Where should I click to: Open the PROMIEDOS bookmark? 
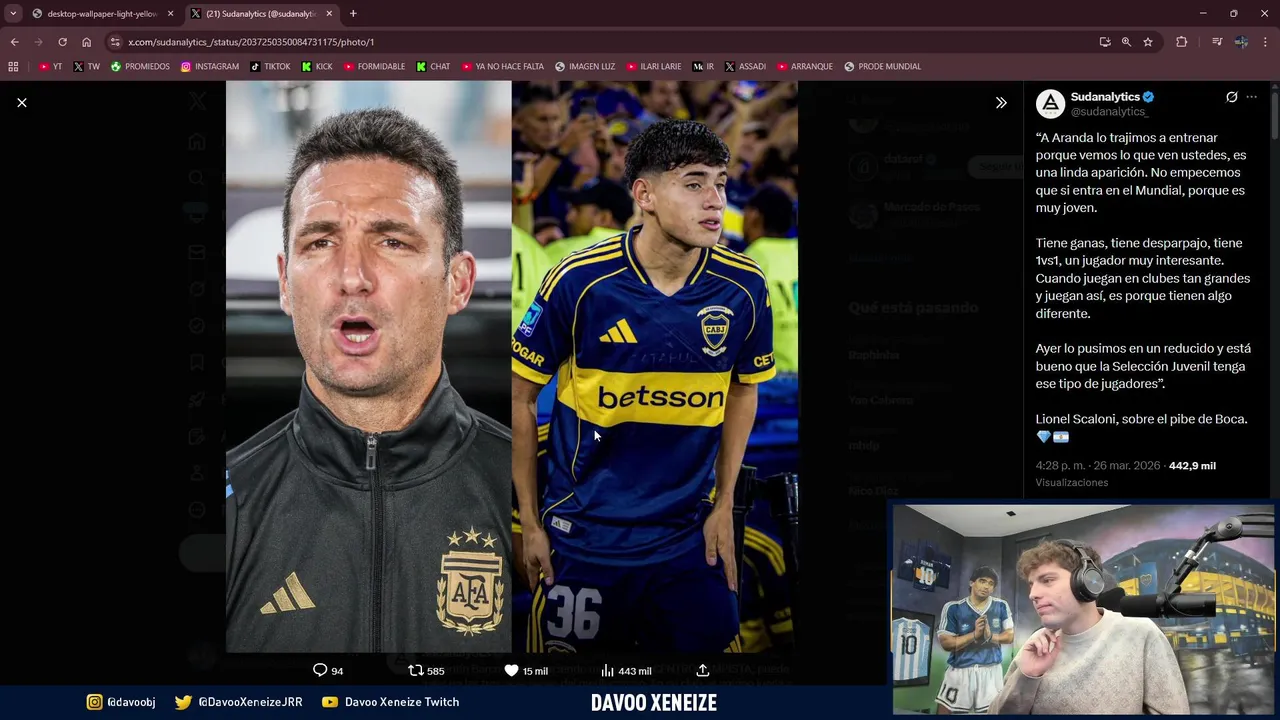(140, 66)
